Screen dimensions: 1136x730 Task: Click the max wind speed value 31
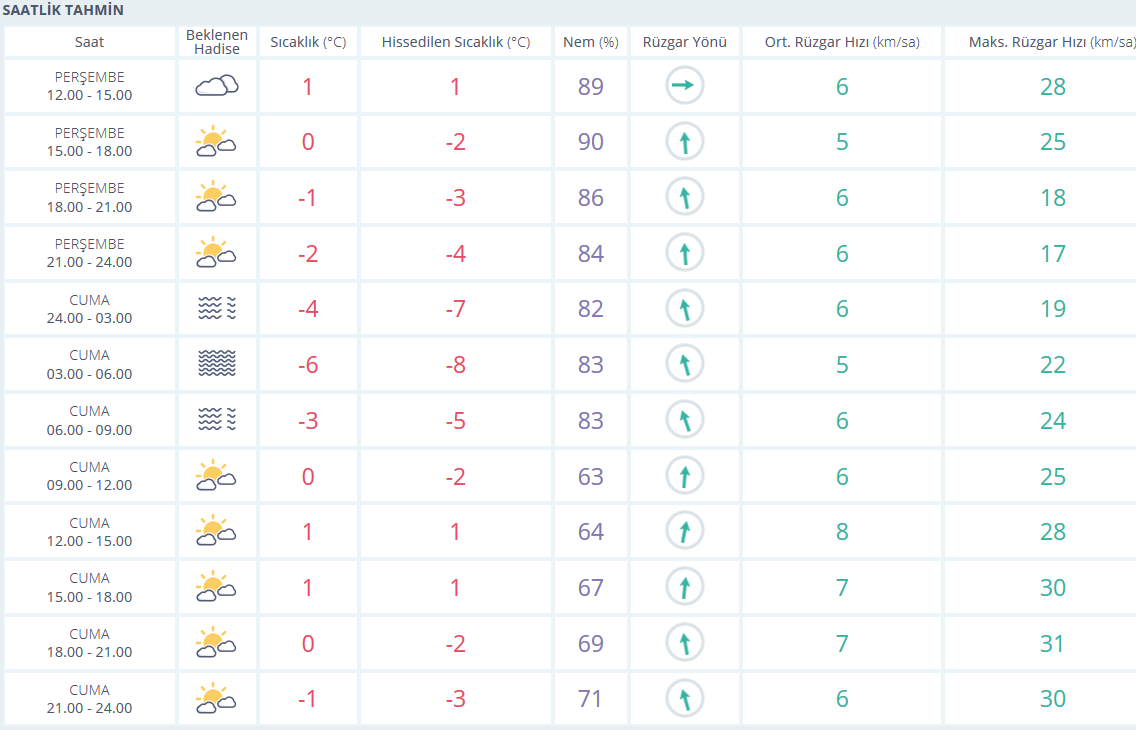1052,643
